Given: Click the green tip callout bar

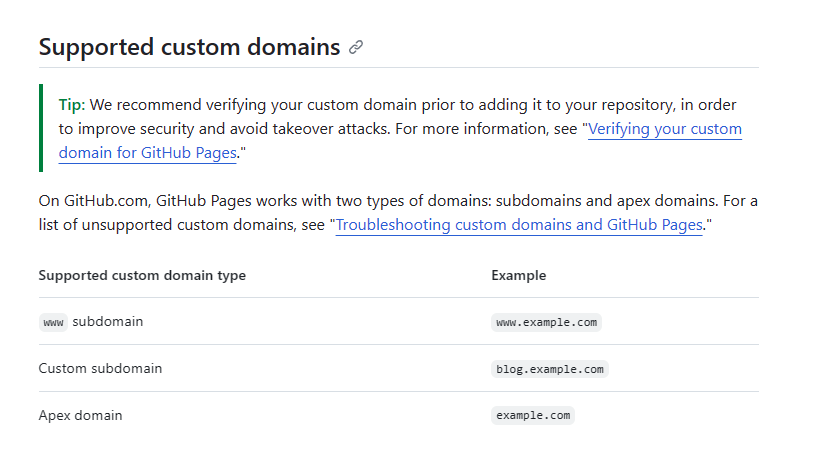Looking at the screenshot, I should [x=41, y=128].
